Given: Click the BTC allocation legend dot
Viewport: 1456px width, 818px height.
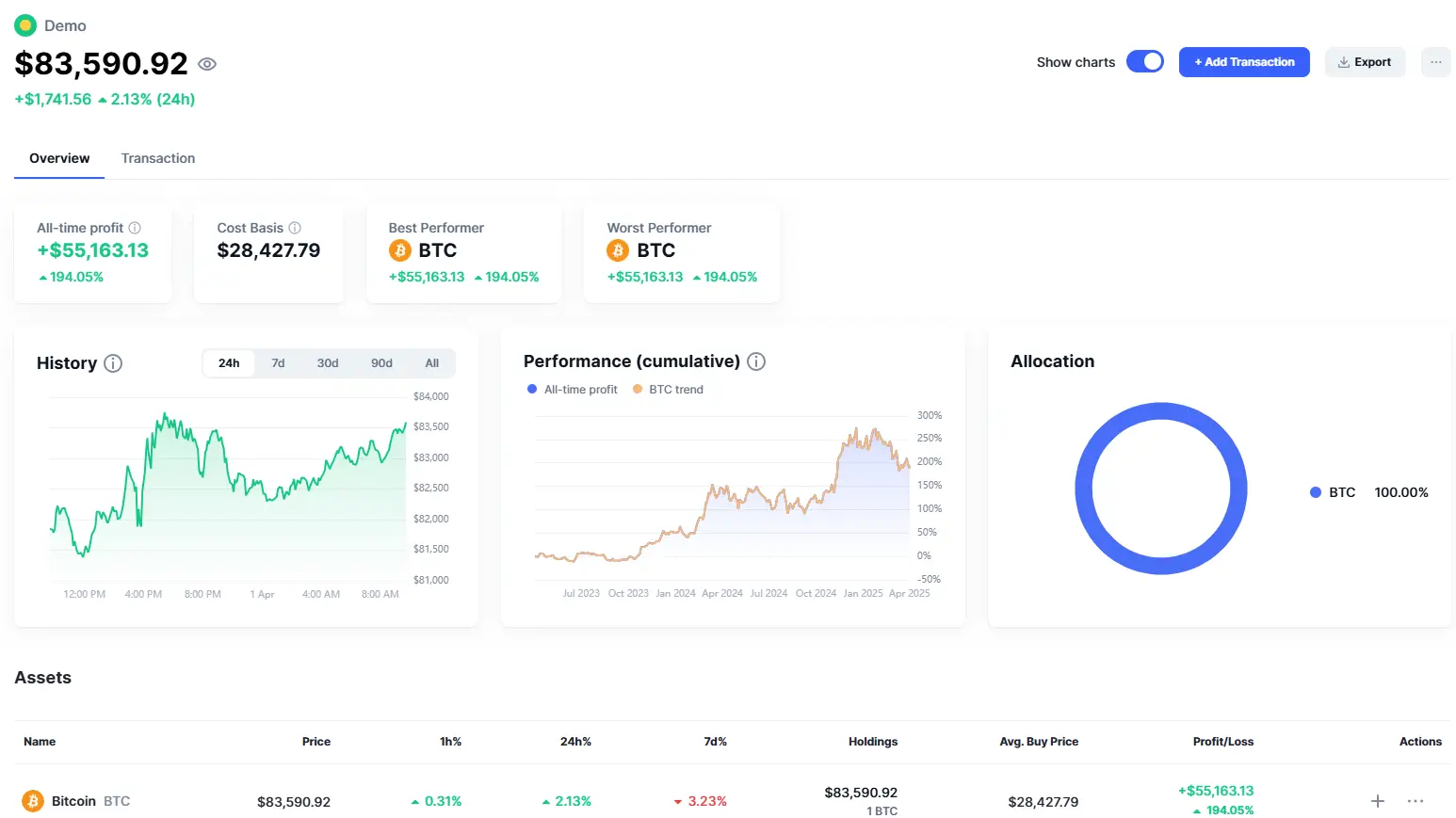Looking at the screenshot, I should [1316, 492].
